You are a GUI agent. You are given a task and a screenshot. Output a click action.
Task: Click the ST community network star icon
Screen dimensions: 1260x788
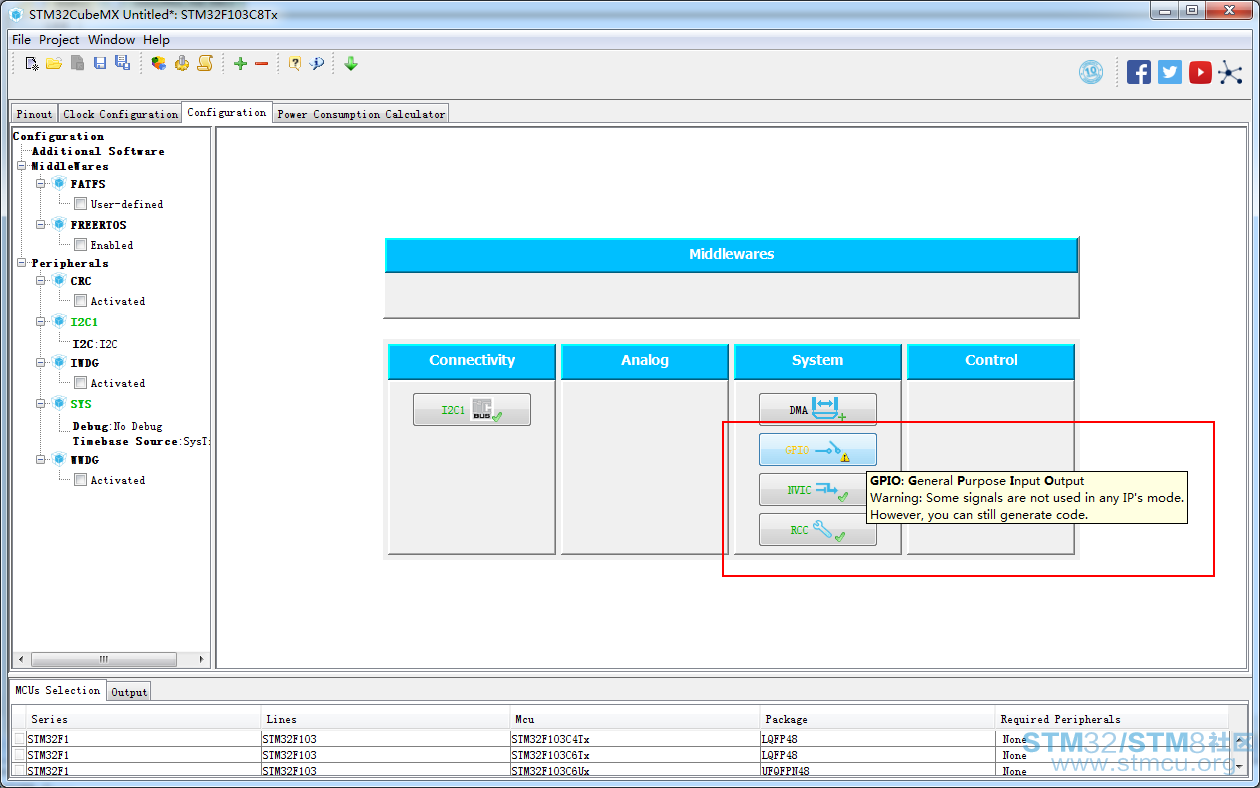pos(1231,72)
